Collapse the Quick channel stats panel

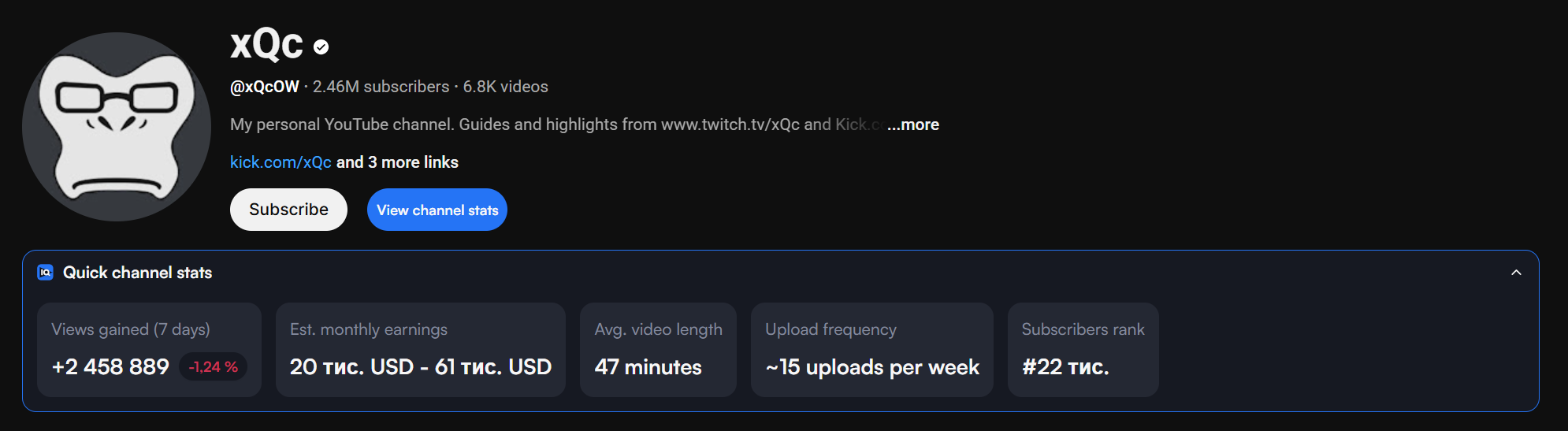point(1516,273)
